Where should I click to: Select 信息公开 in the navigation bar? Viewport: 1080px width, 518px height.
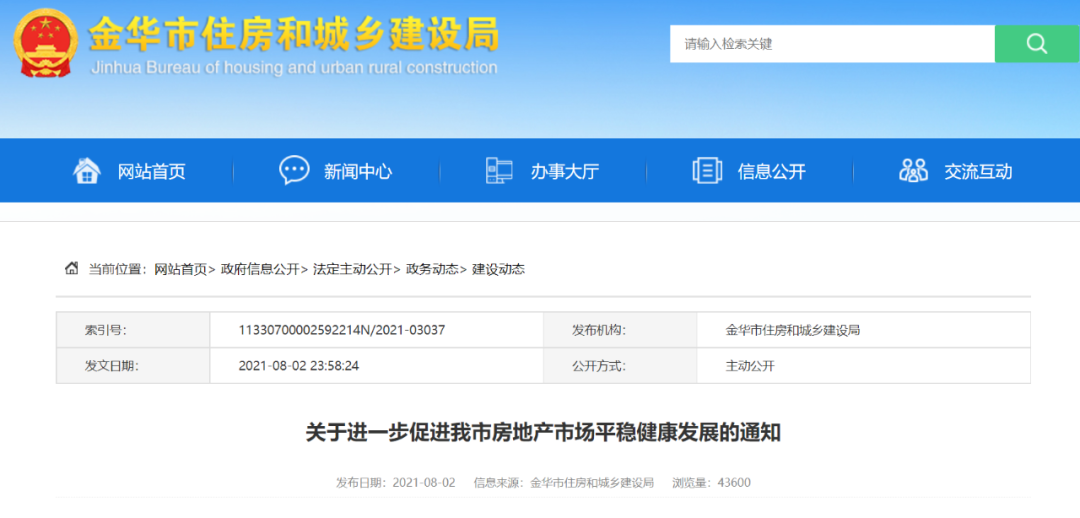click(x=772, y=172)
